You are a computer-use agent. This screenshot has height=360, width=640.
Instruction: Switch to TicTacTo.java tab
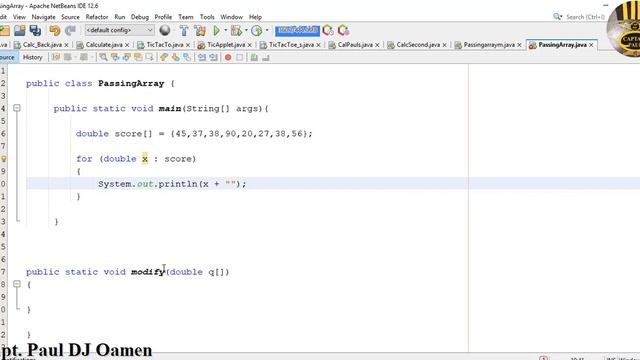(165, 44)
